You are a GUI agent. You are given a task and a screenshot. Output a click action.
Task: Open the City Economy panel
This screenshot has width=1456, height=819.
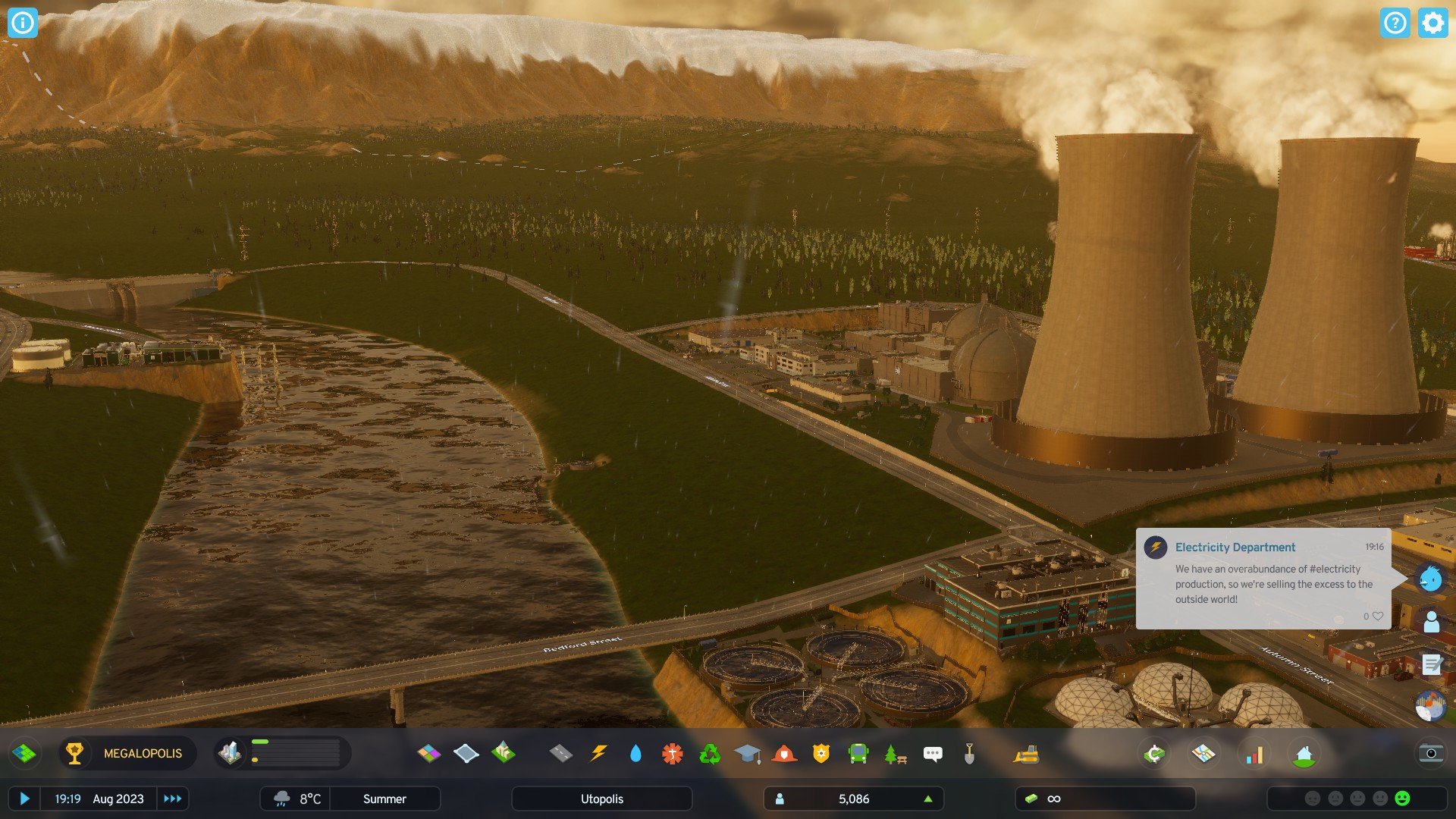[x=1154, y=754]
